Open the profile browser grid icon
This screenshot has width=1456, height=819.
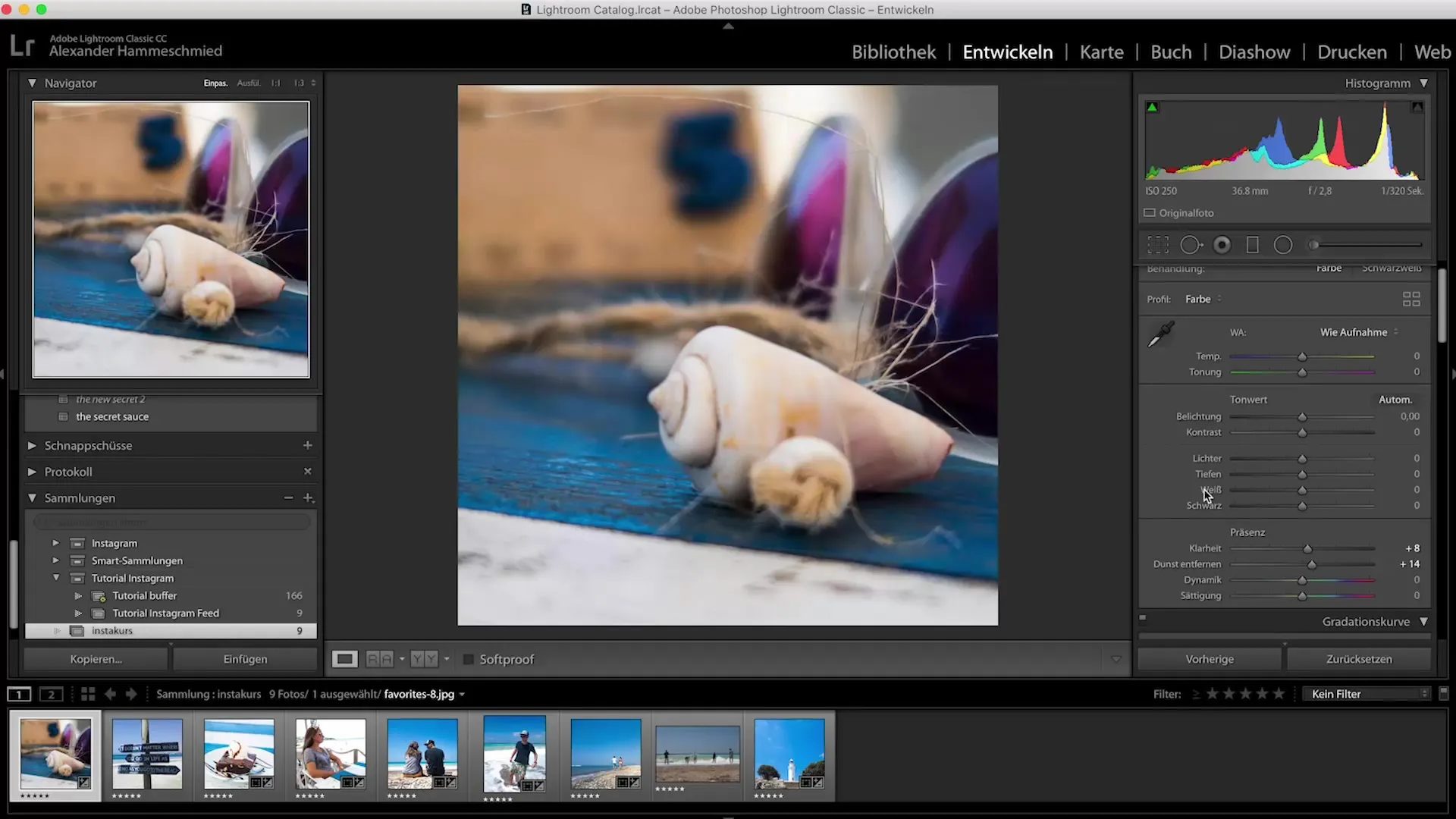(1411, 300)
